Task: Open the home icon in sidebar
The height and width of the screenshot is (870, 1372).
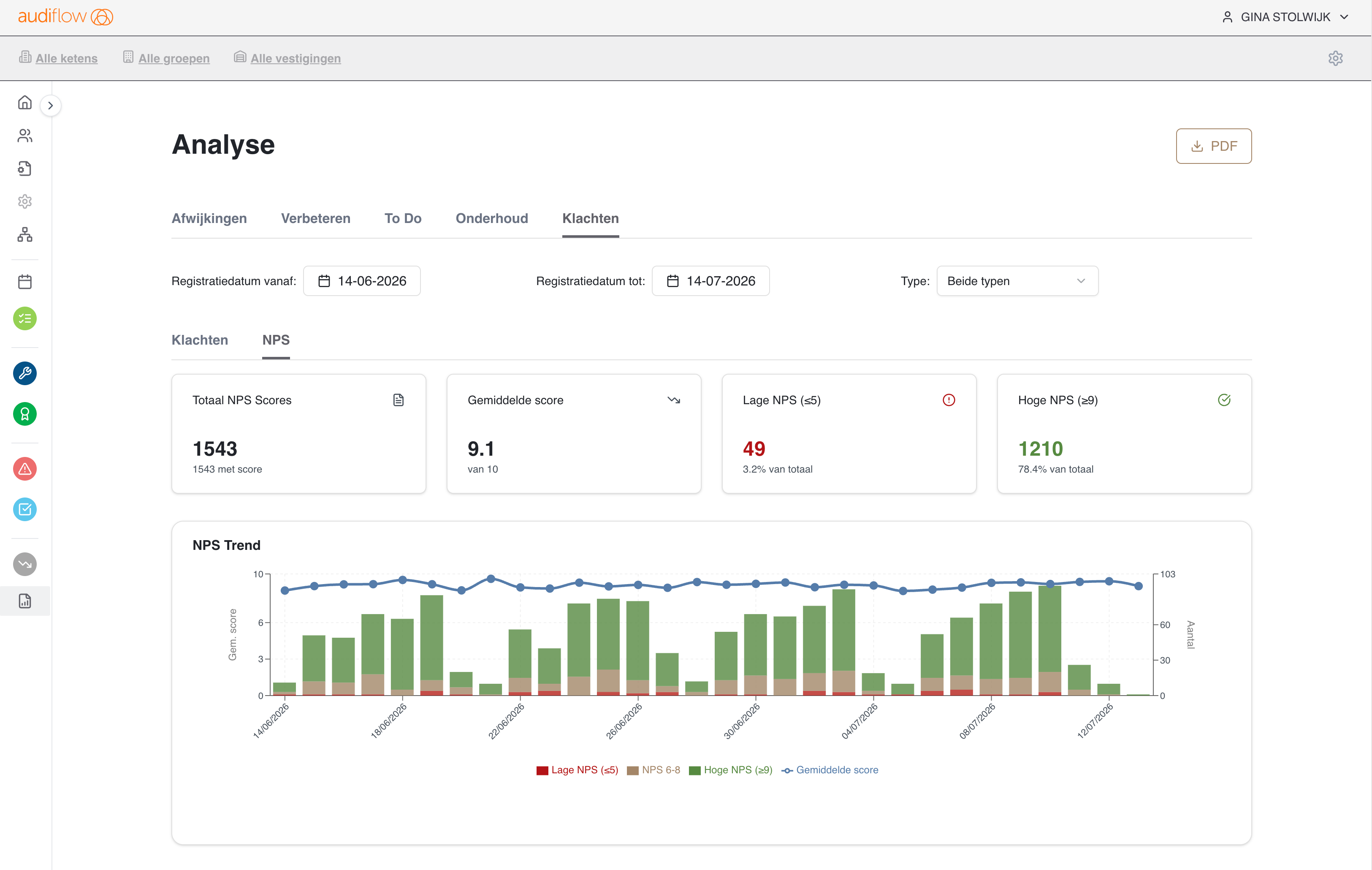Action: [24, 103]
